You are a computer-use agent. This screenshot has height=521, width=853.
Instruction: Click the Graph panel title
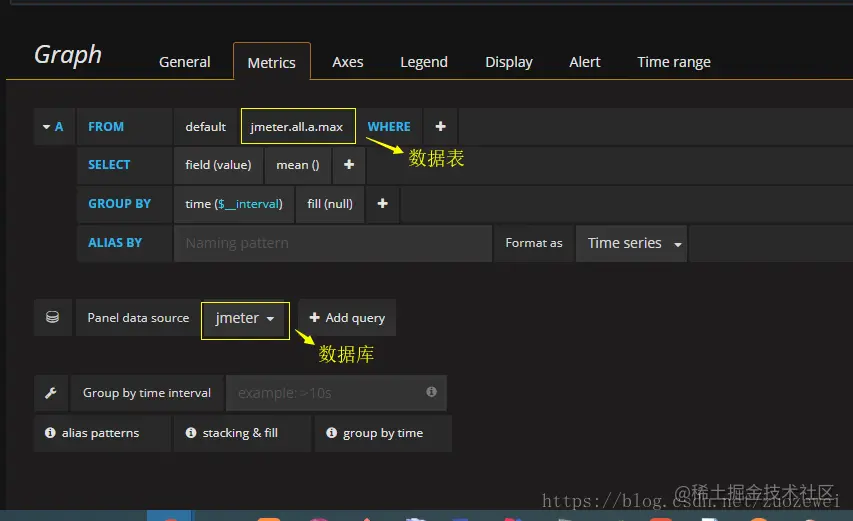pos(68,55)
